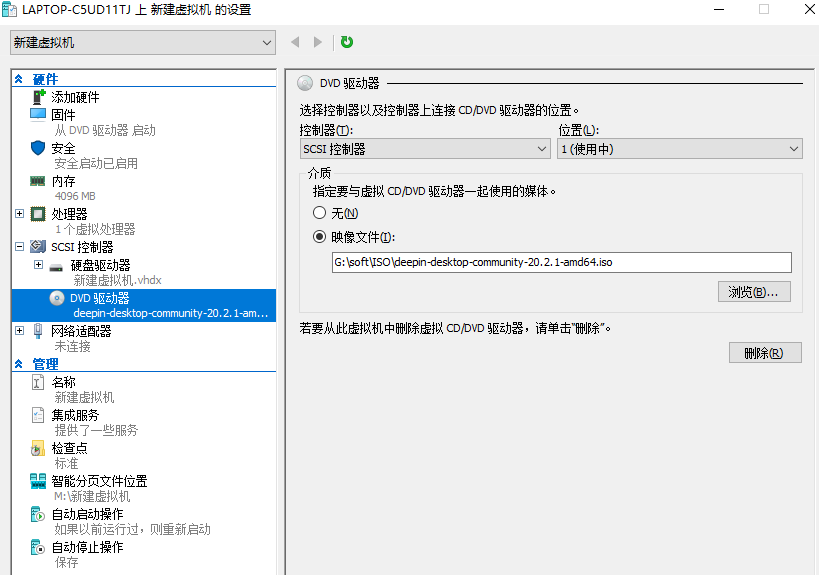Minimize the settings window
This screenshot has width=819, height=575.
(x=719, y=9)
